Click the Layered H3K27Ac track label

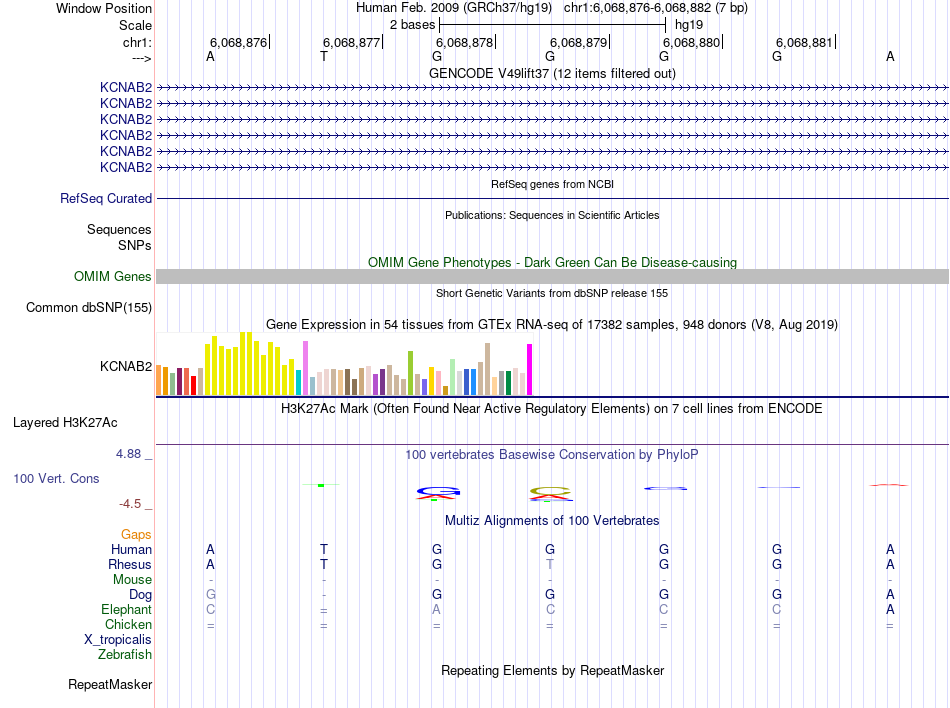coord(65,423)
